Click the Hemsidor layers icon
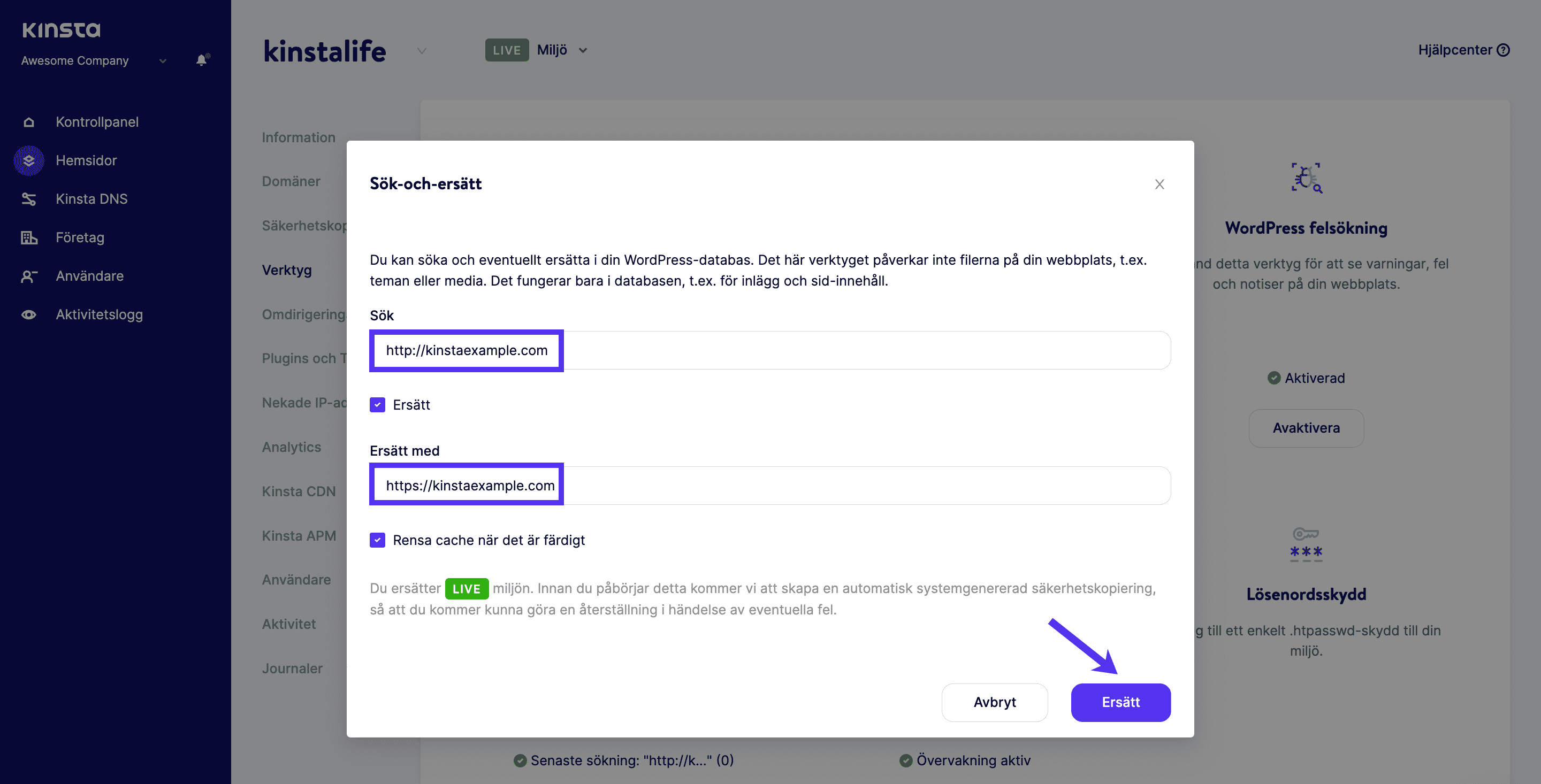Viewport: 1541px width, 784px height. tap(29, 160)
